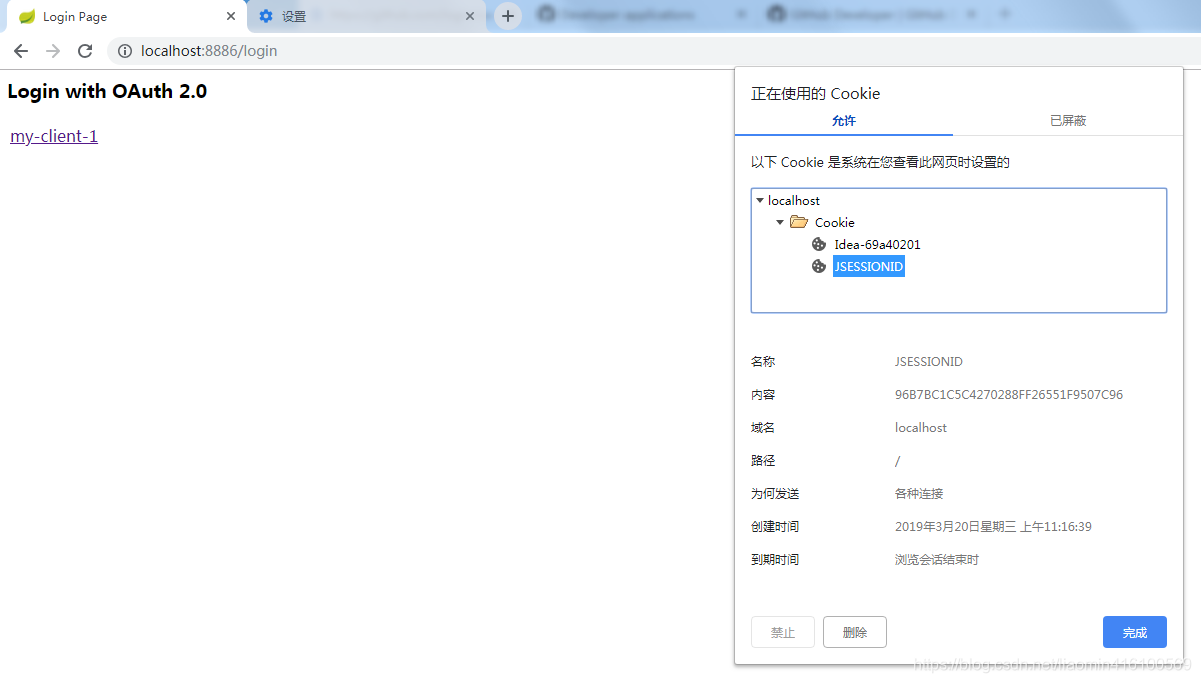Click the Spring leaf icon on the Login Page tab
The width and height of the screenshot is (1201, 683).
28,15
